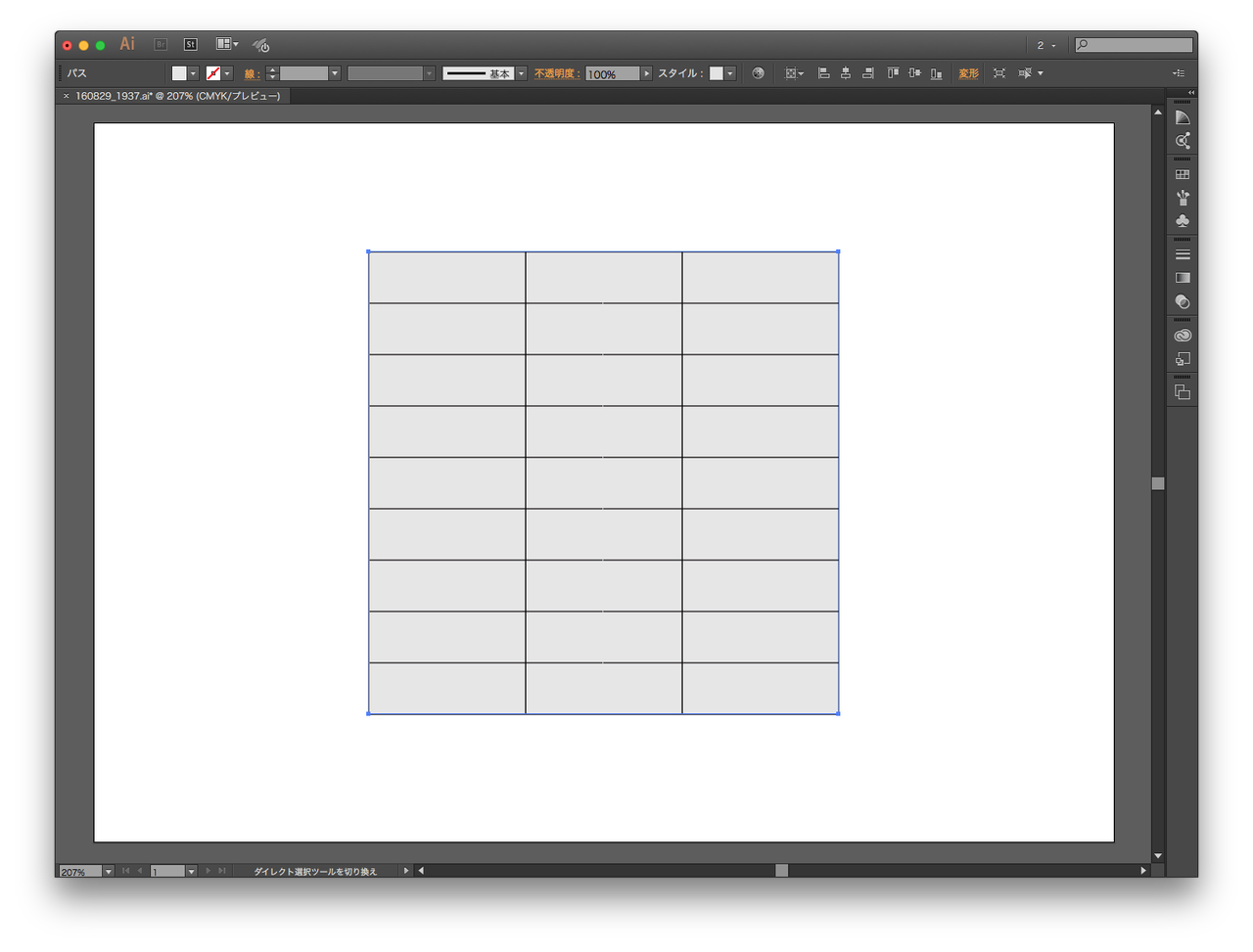Click the horizontal scrollbar thumb
The height and width of the screenshot is (952, 1253).
point(781,871)
